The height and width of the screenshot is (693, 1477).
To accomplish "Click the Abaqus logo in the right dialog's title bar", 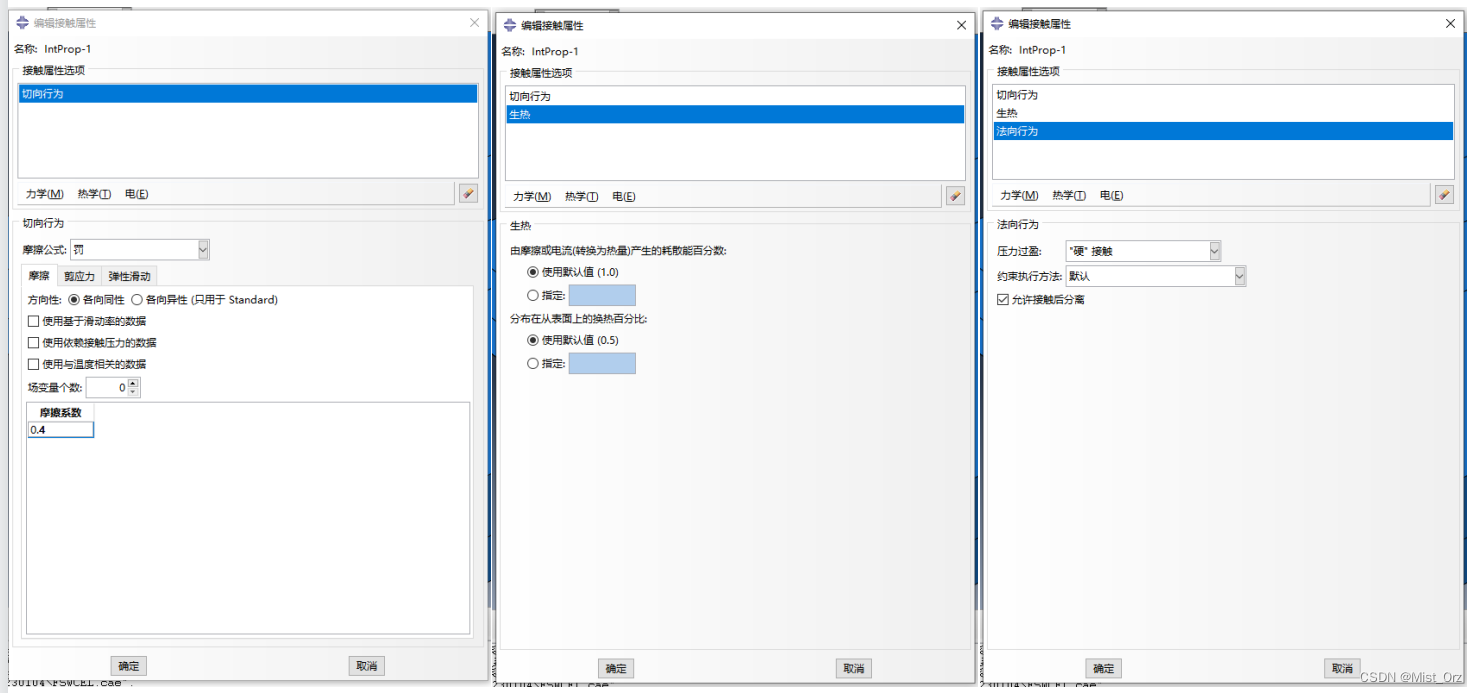I will pos(997,23).
